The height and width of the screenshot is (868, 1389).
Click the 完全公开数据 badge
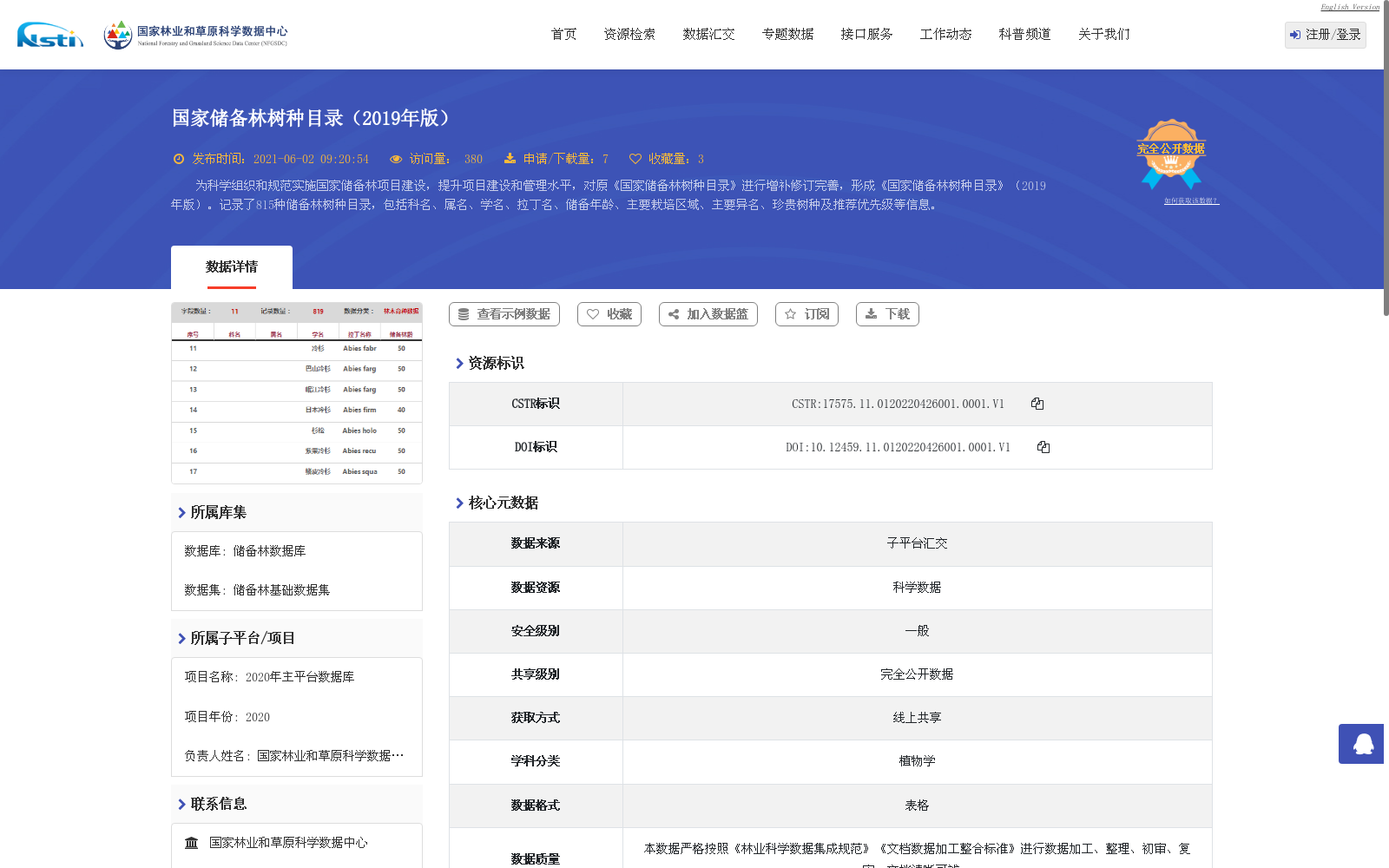(x=1171, y=154)
